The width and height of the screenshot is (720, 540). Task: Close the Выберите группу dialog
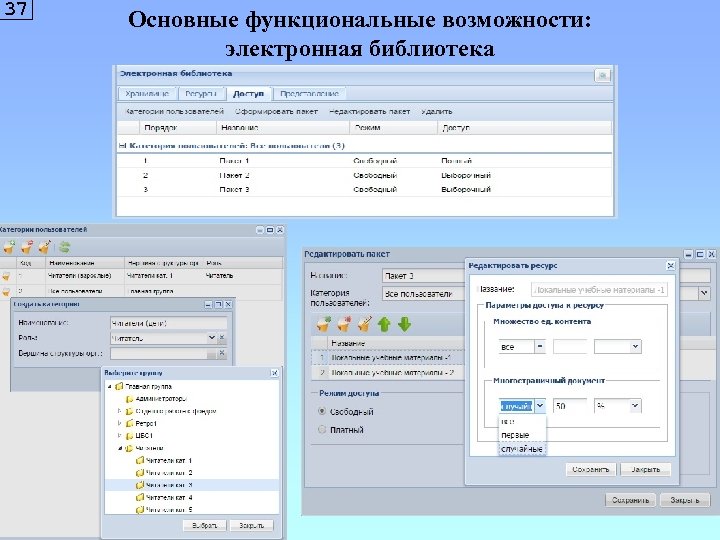point(274,373)
